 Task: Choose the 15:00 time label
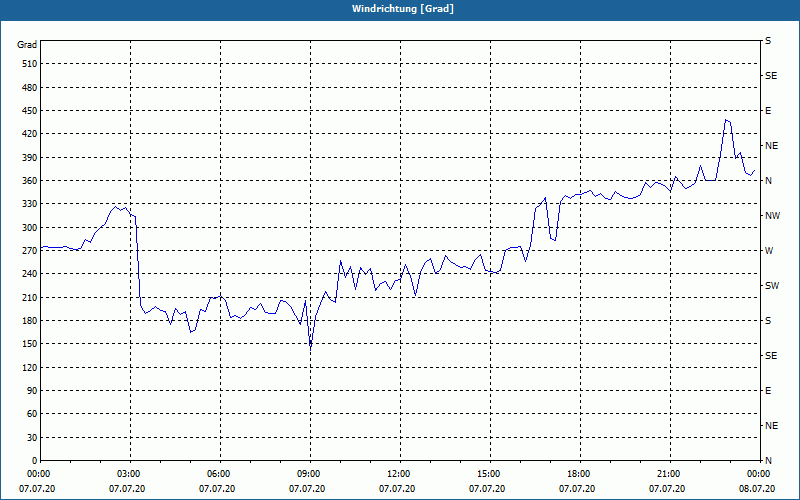488,474
